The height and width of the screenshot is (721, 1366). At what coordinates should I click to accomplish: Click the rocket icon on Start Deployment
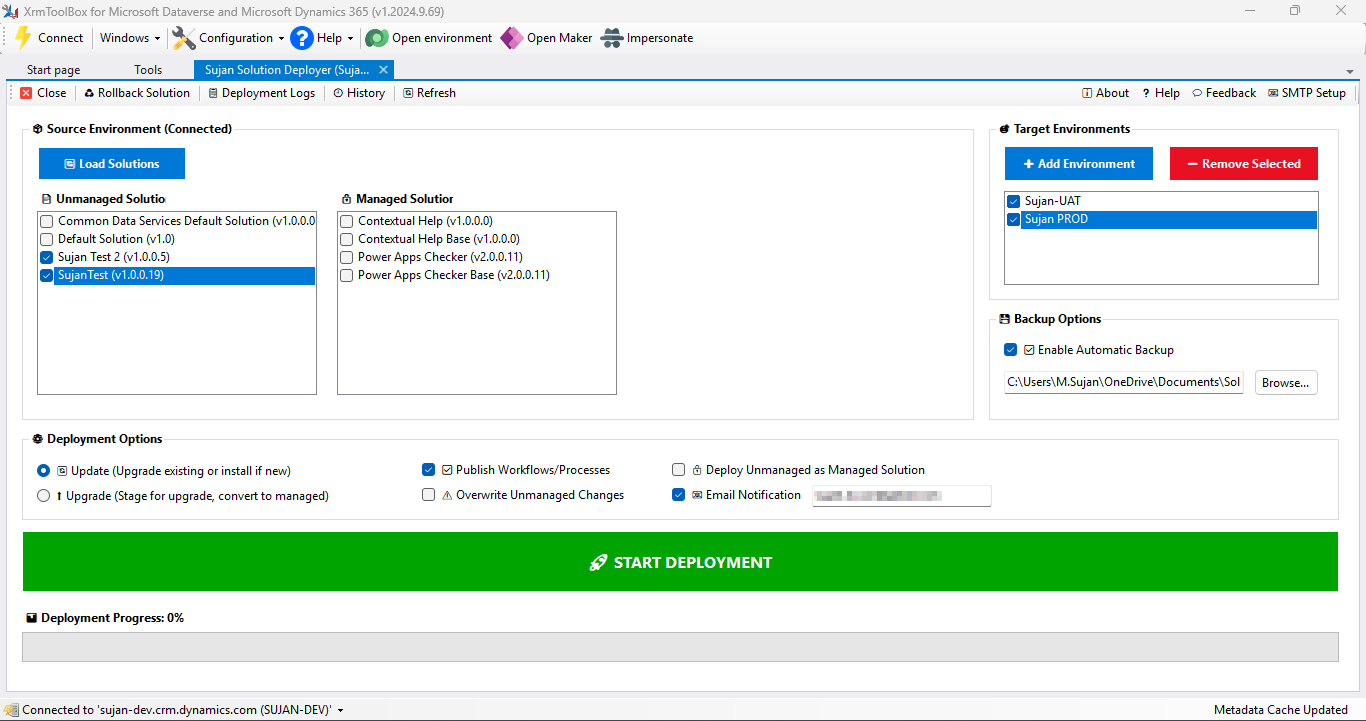[598, 562]
